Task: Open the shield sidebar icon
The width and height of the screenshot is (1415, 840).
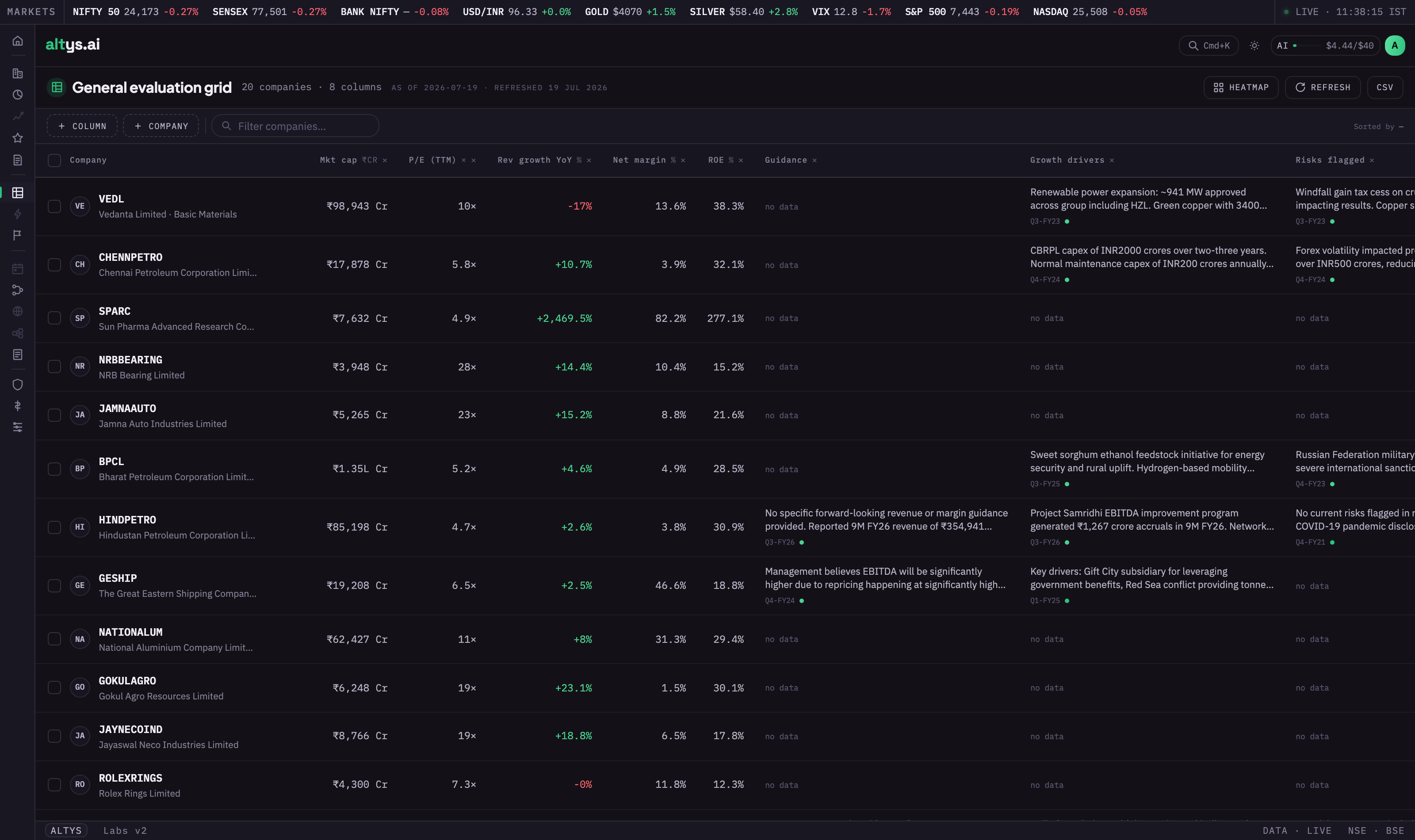Action: 18,384
